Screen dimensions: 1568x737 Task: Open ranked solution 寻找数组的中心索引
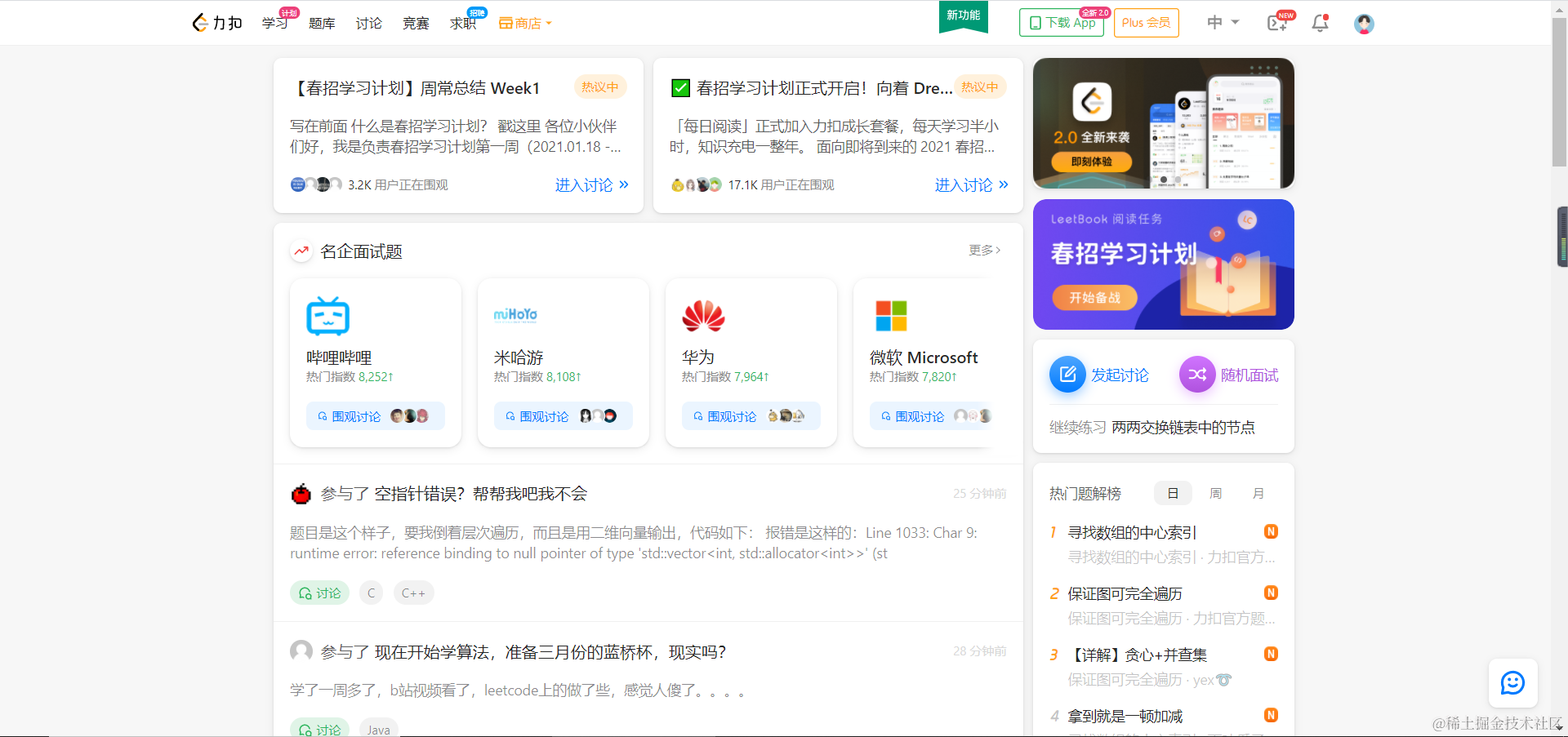tap(1132, 533)
